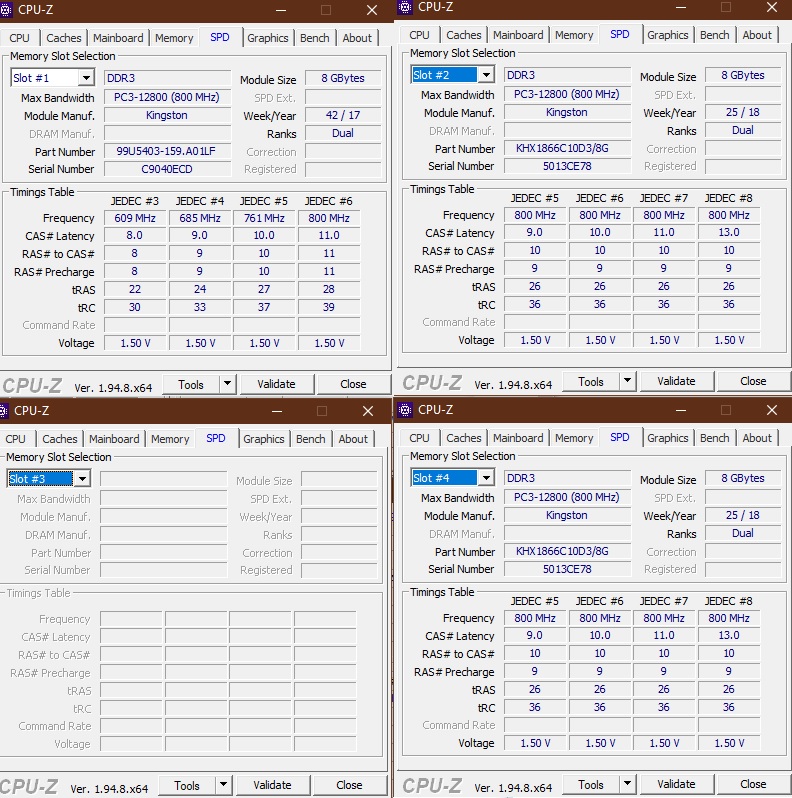
Task: Open Memory tab in Slot #1 window
Action: pyautogui.click(x=174, y=38)
